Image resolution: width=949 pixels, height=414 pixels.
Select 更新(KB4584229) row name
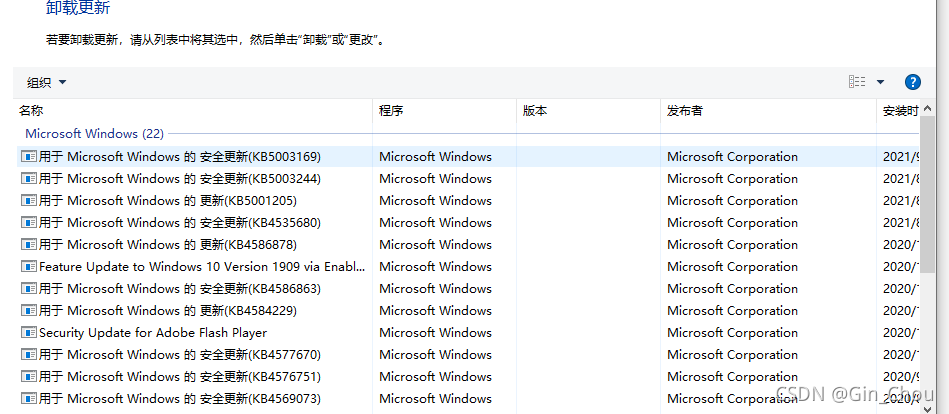click(x=168, y=310)
